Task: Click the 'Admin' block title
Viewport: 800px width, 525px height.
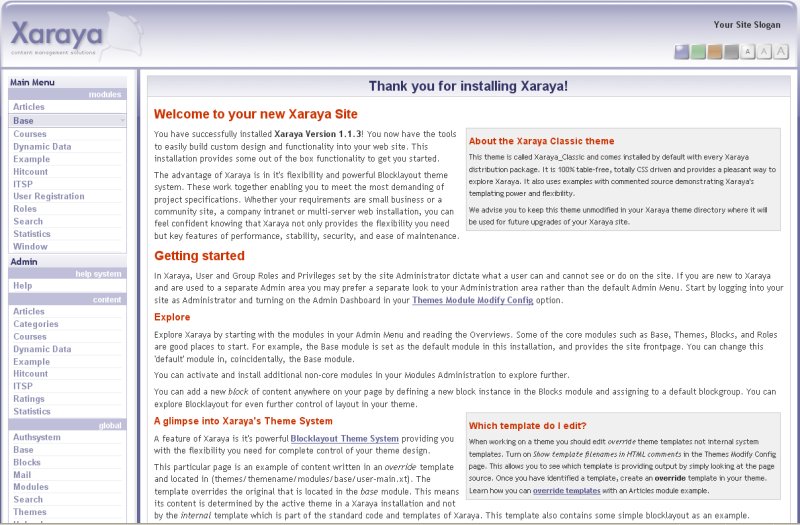Action: tap(24, 261)
